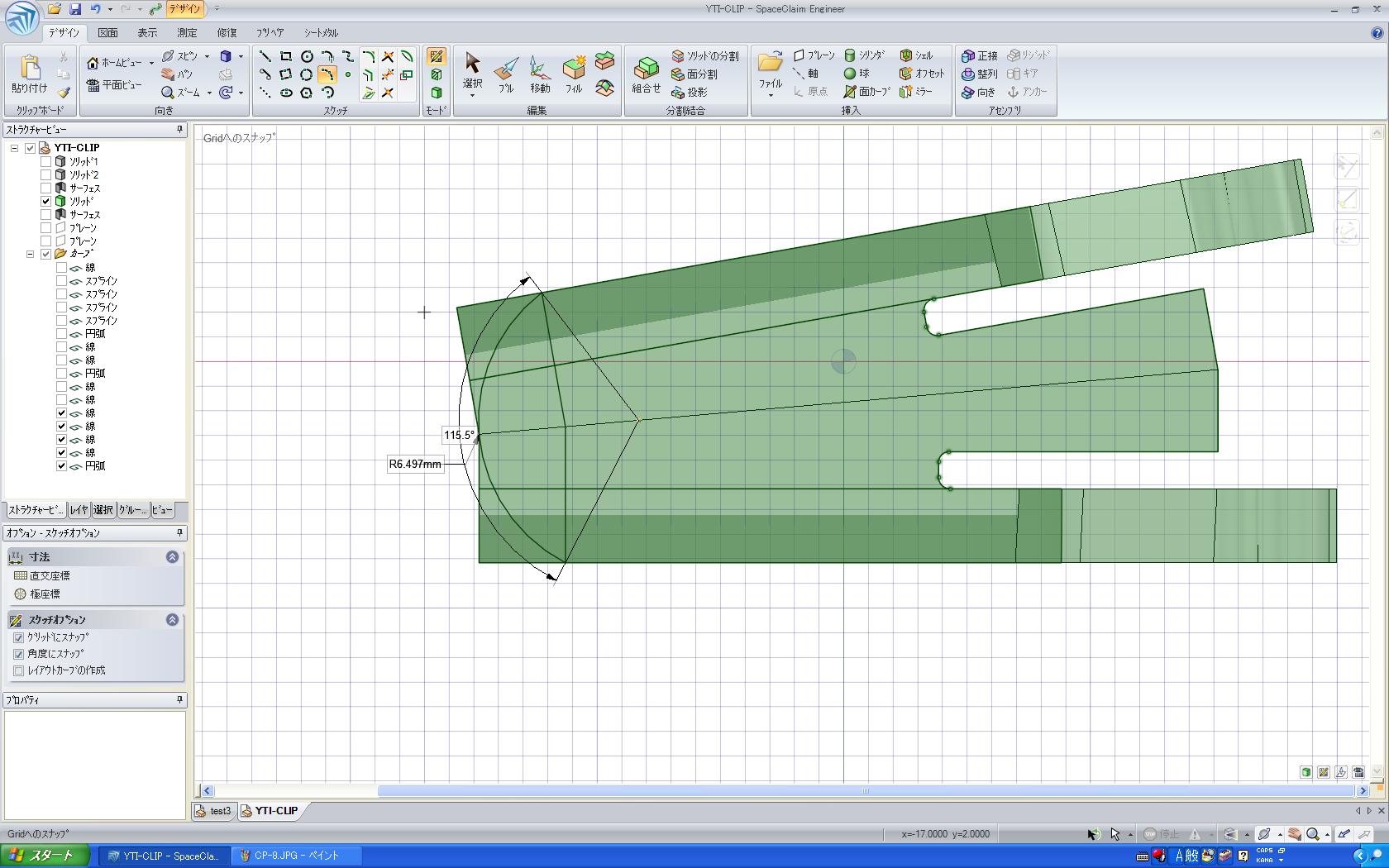
Task: Select the Move (移動) tool
Action: coord(539,74)
